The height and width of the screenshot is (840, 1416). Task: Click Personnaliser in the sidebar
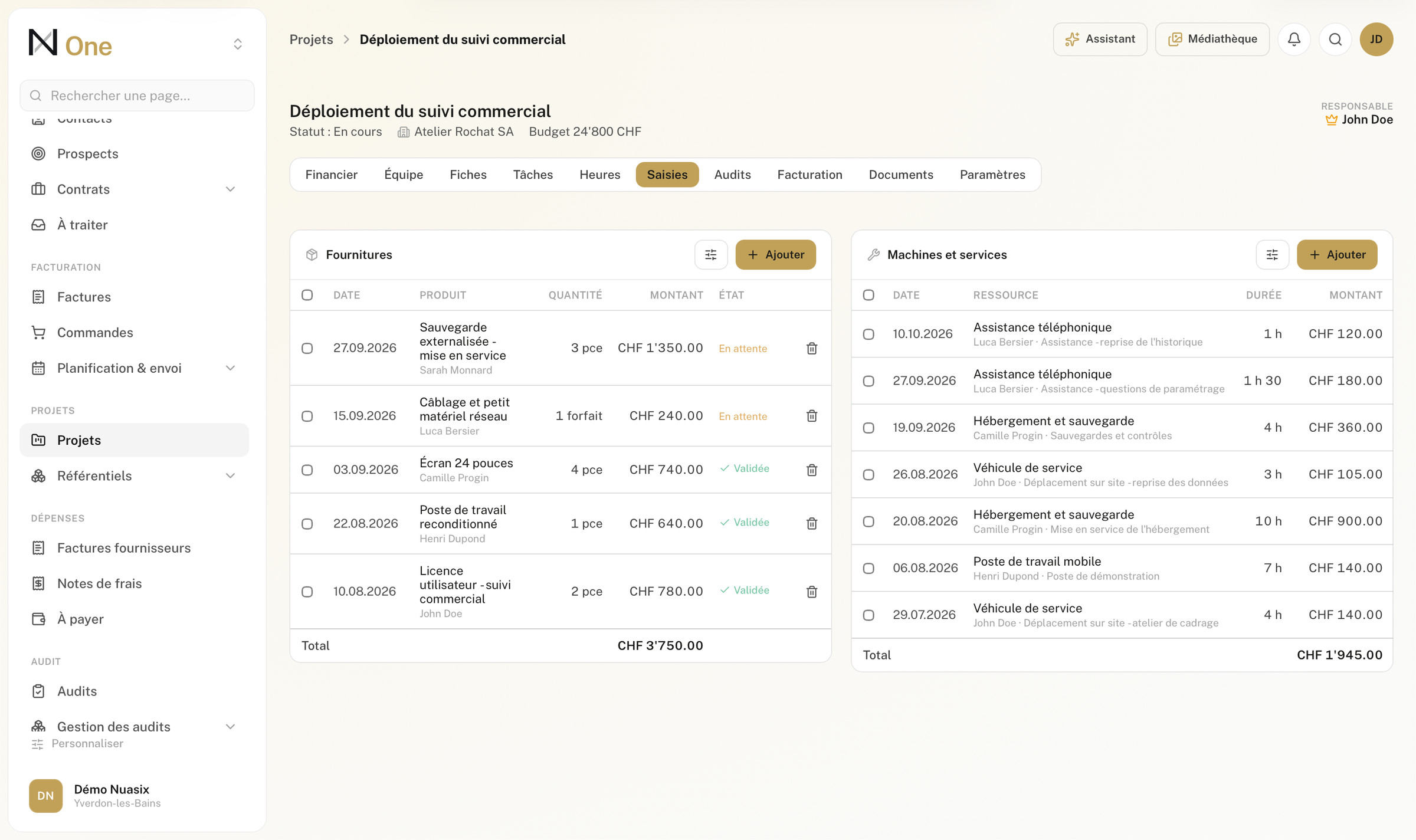click(77, 744)
